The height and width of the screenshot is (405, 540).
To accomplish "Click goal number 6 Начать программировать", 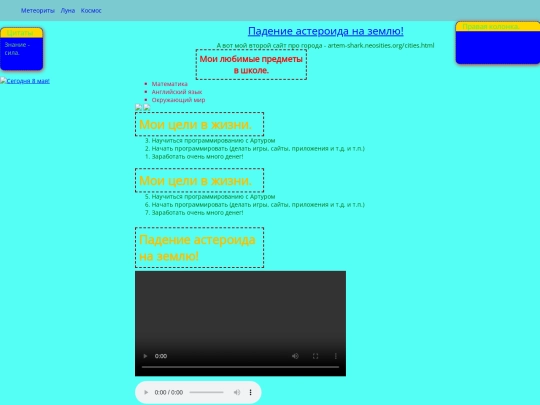I will point(258,205).
